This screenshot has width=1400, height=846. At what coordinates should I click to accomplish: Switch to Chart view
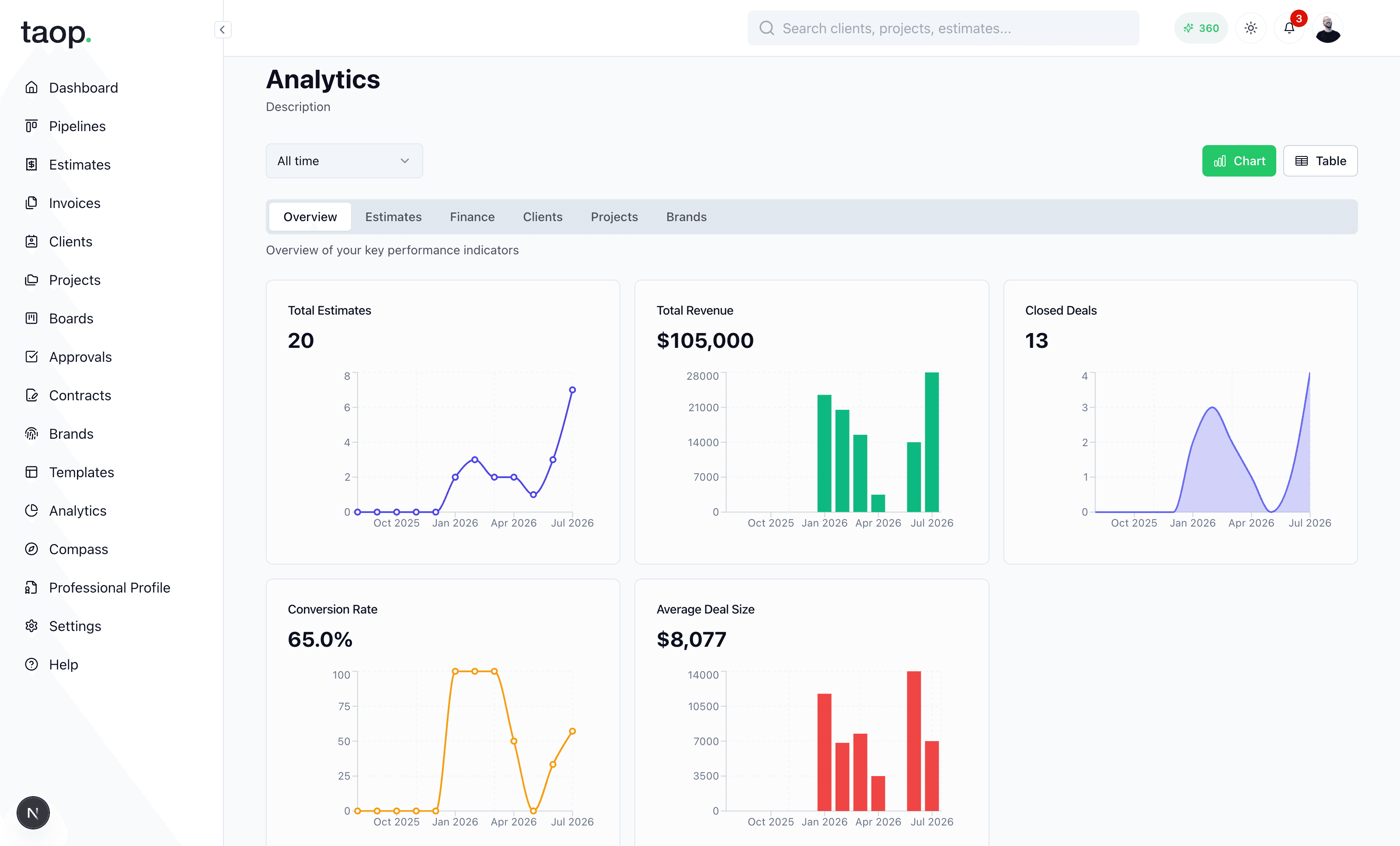(1239, 161)
